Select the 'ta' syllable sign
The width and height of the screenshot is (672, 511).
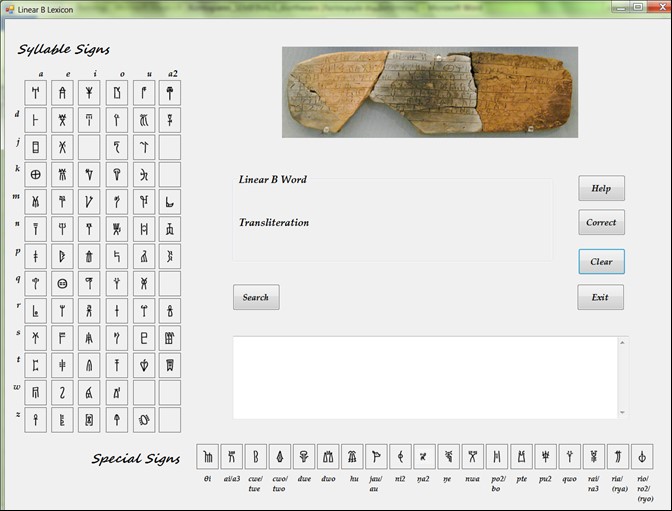(36, 365)
